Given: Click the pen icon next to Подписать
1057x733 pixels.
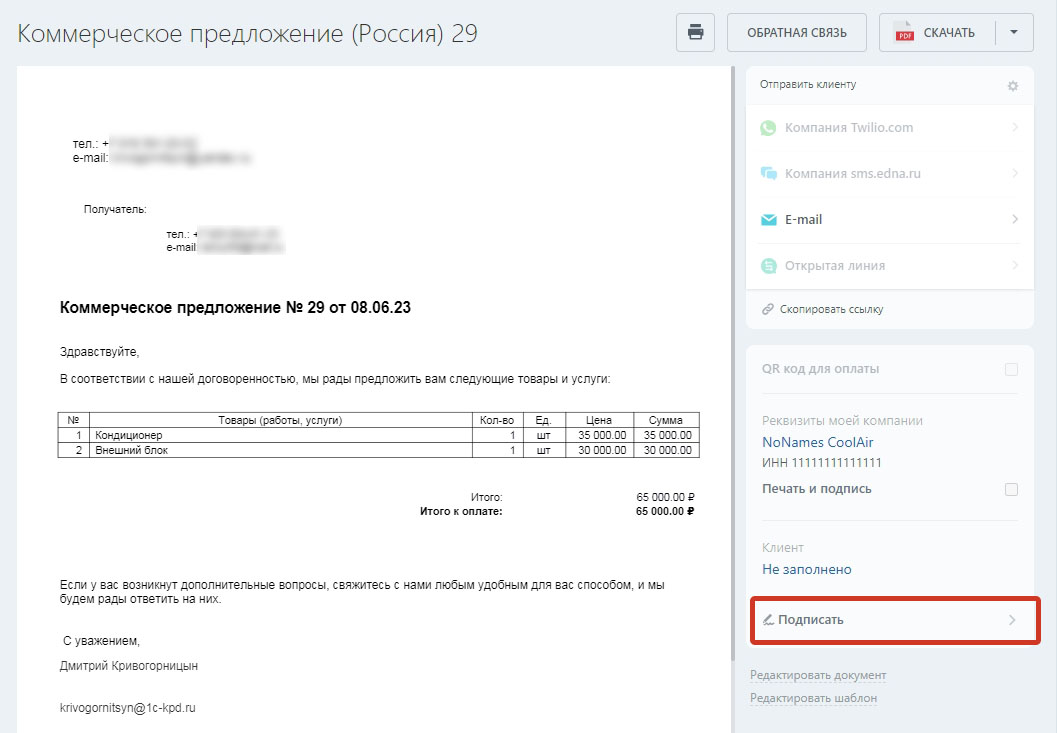Looking at the screenshot, I should tap(769, 619).
